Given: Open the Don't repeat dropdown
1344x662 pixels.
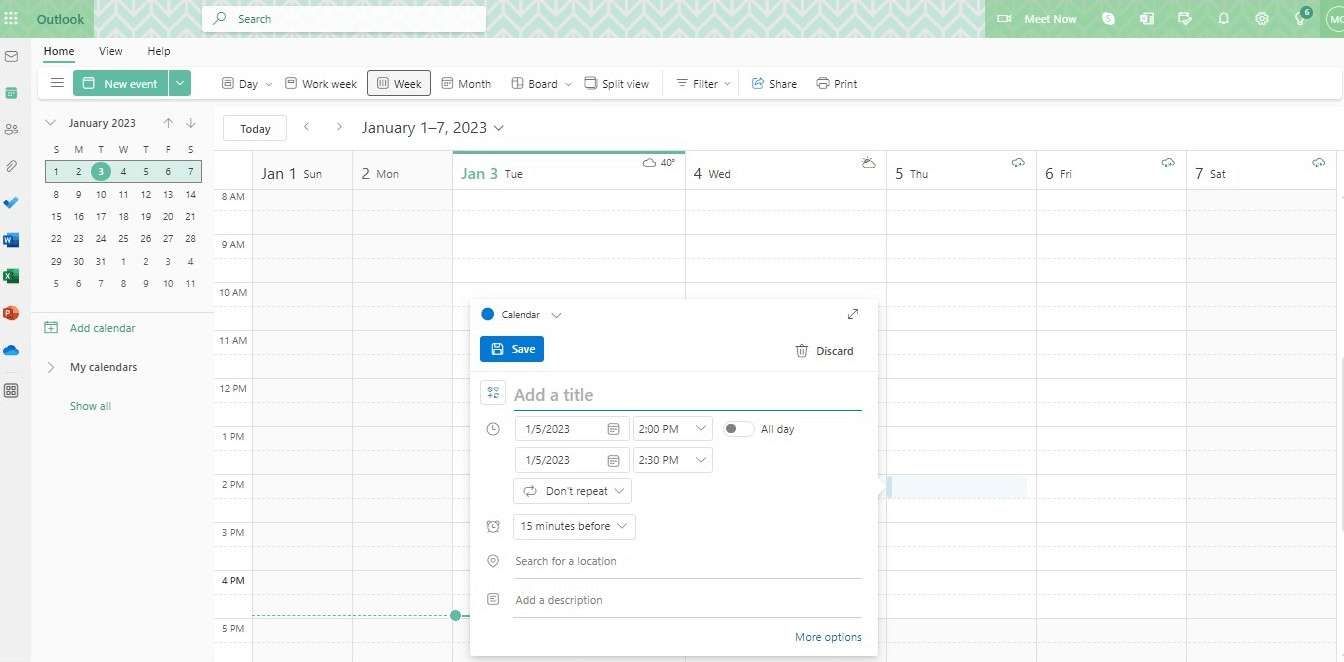Looking at the screenshot, I should click(572, 491).
